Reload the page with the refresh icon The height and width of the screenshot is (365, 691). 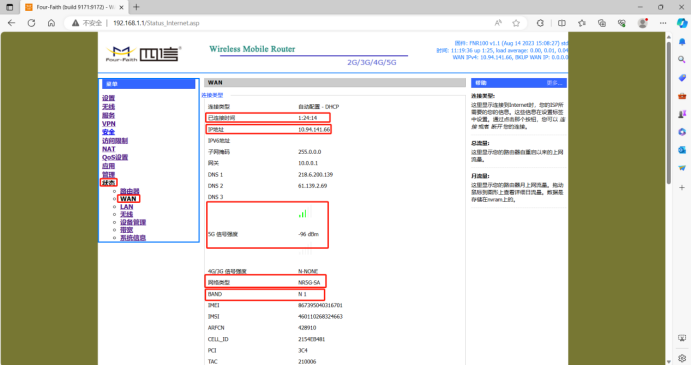[31, 23]
